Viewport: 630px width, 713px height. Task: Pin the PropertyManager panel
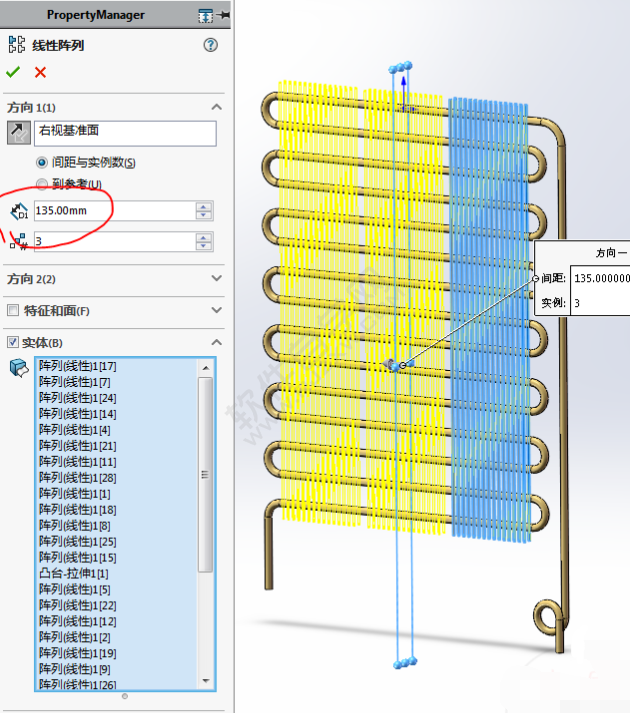[x=224, y=15]
